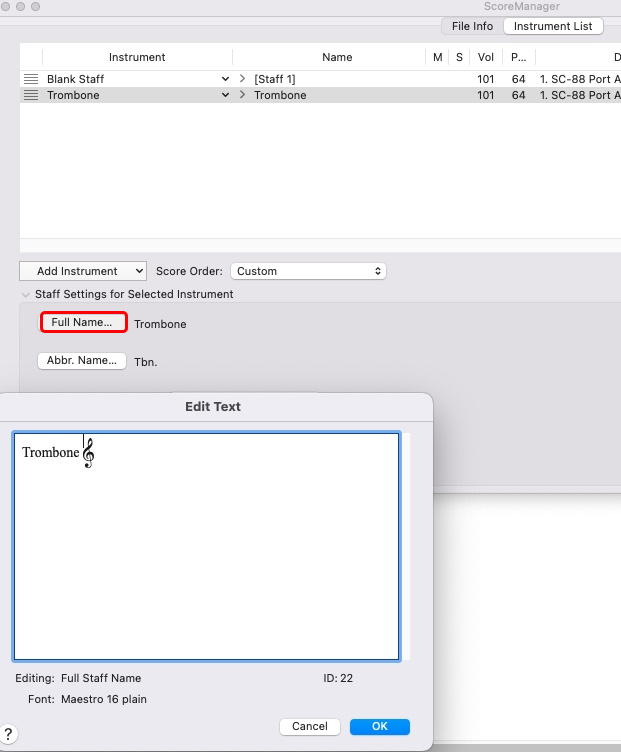Screen dimensions: 621x752
Task: Open the Blank Staff instrument dropdown
Action: click(x=225, y=79)
